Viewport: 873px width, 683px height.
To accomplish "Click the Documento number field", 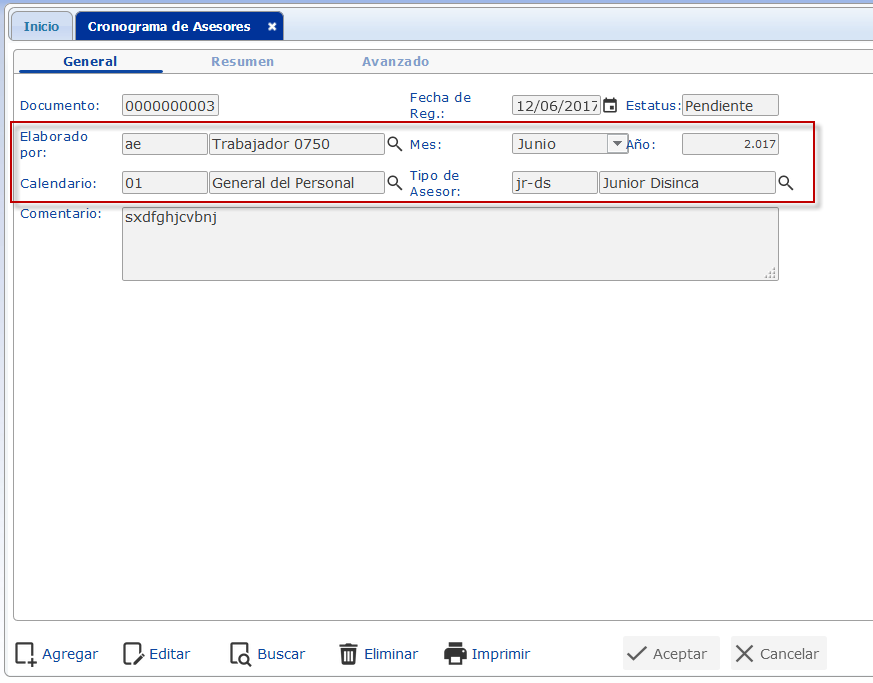I will [170, 106].
